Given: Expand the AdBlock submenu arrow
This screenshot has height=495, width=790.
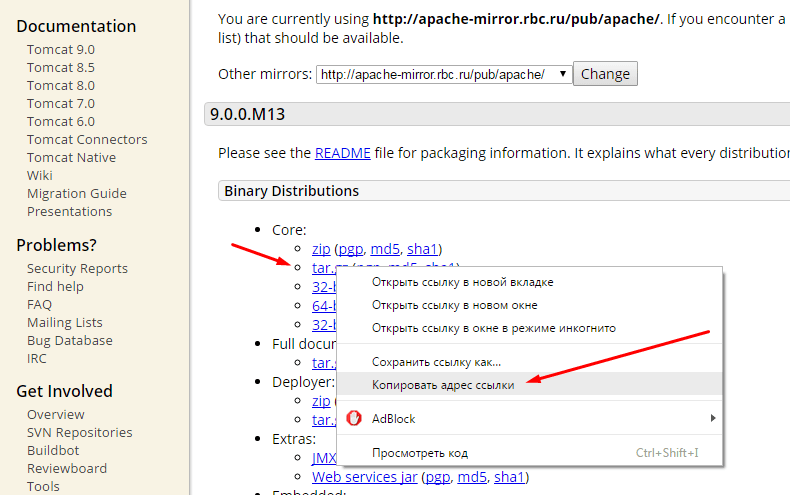Looking at the screenshot, I should pos(712,418).
